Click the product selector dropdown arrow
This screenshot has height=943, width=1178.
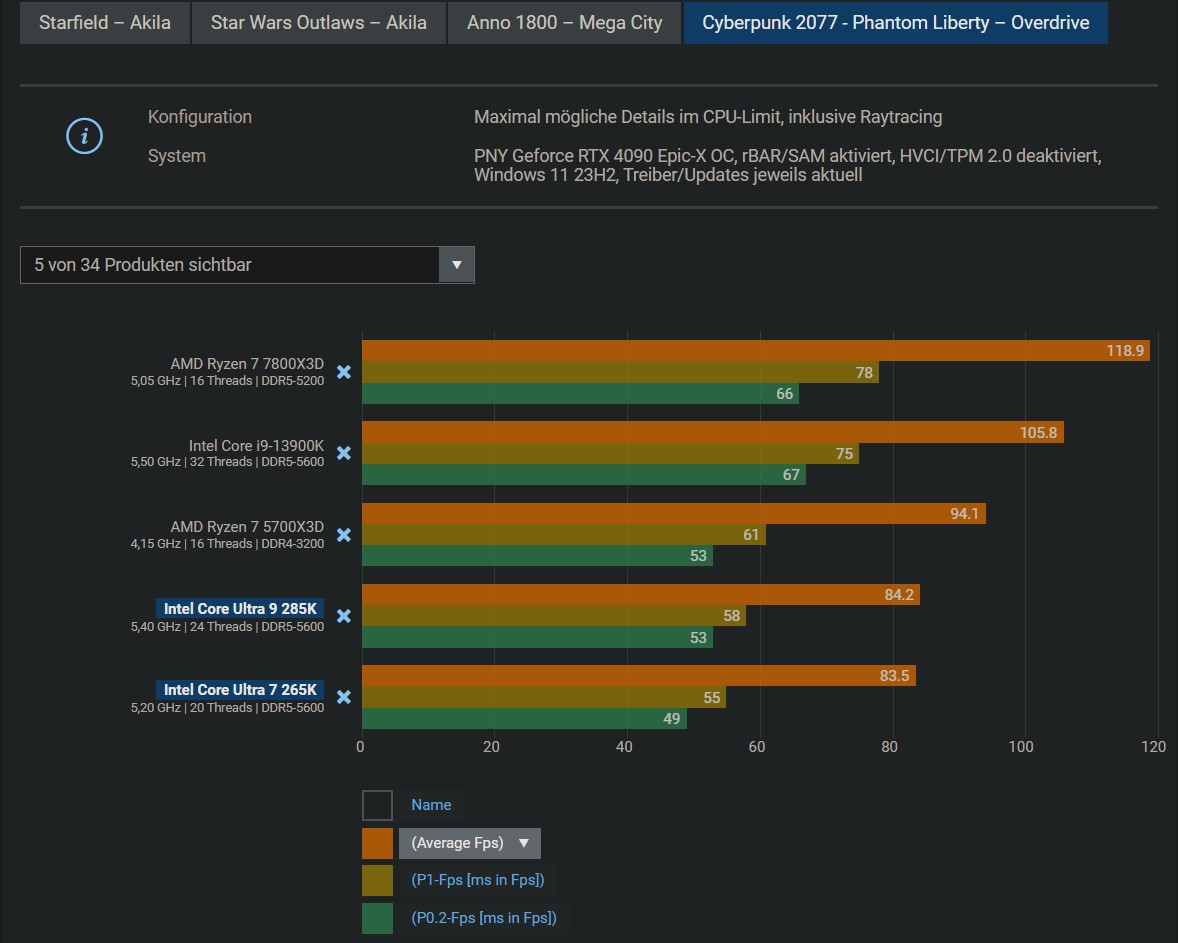[x=457, y=264]
